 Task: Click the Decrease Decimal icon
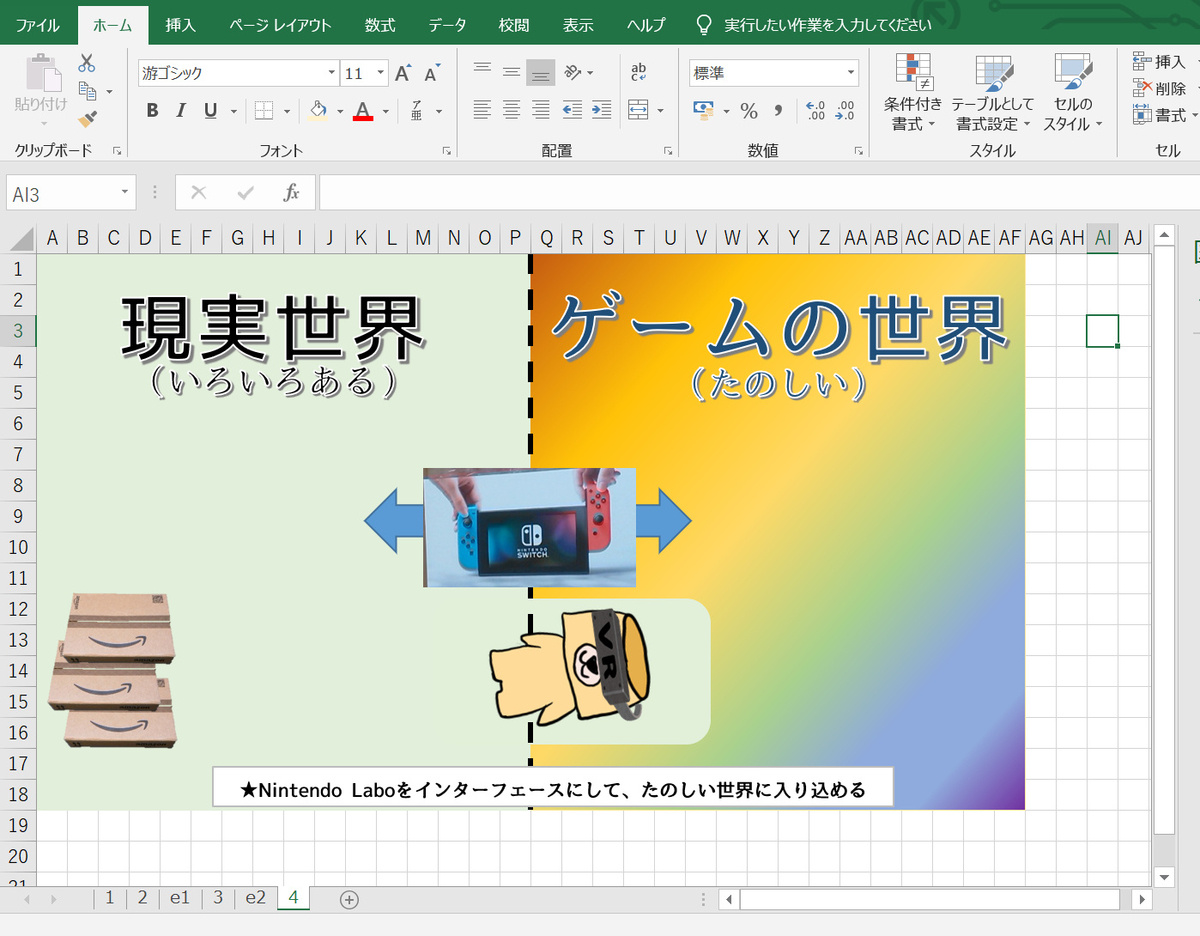pos(845,111)
